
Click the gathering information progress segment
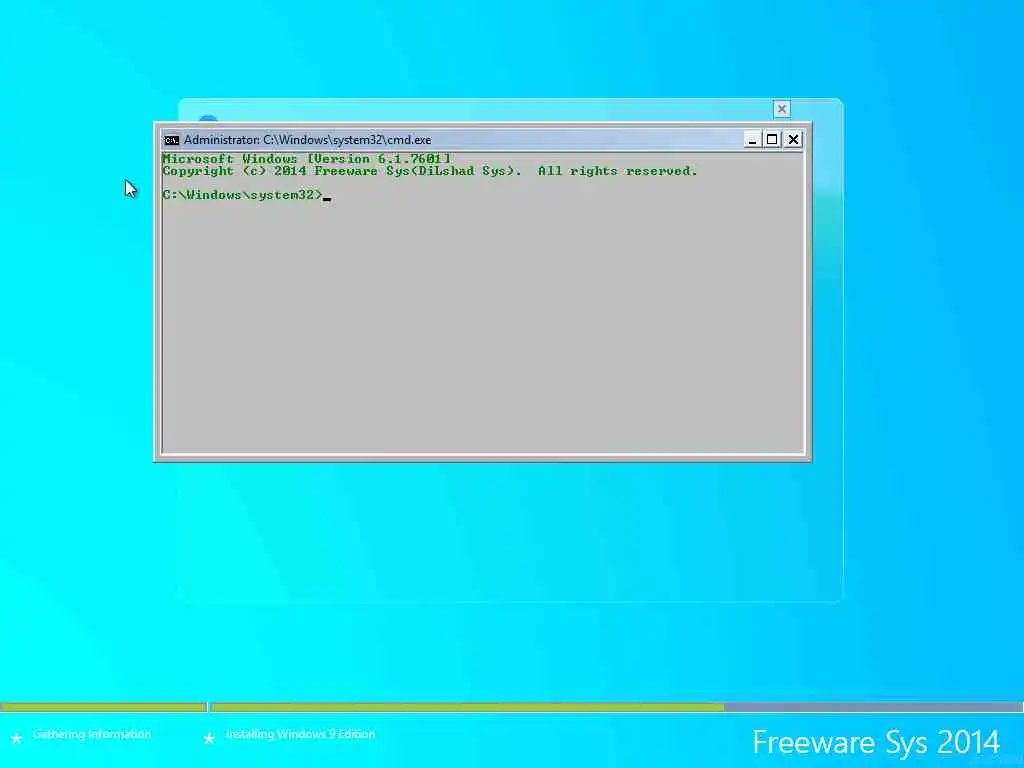pyautogui.click(x=103, y=707)
